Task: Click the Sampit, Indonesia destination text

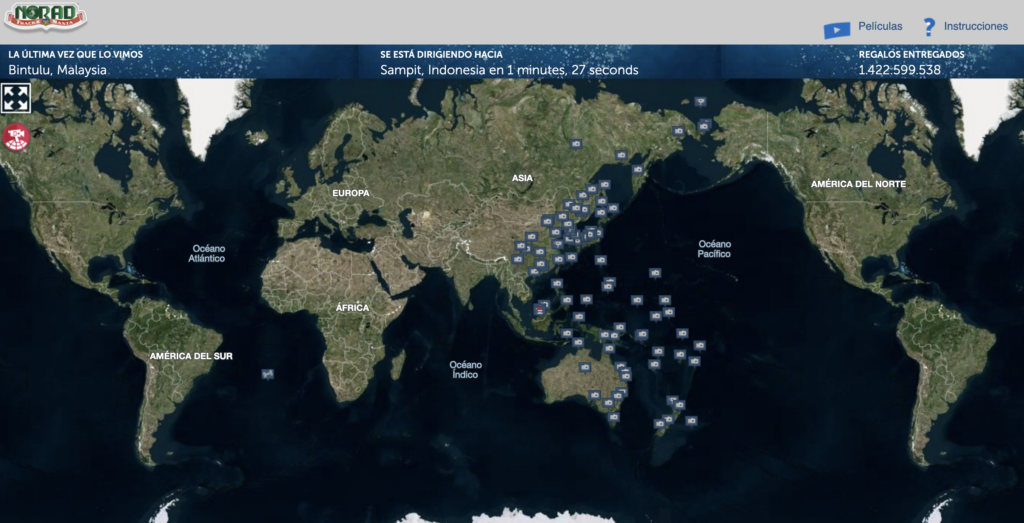Action: point(509,70)
